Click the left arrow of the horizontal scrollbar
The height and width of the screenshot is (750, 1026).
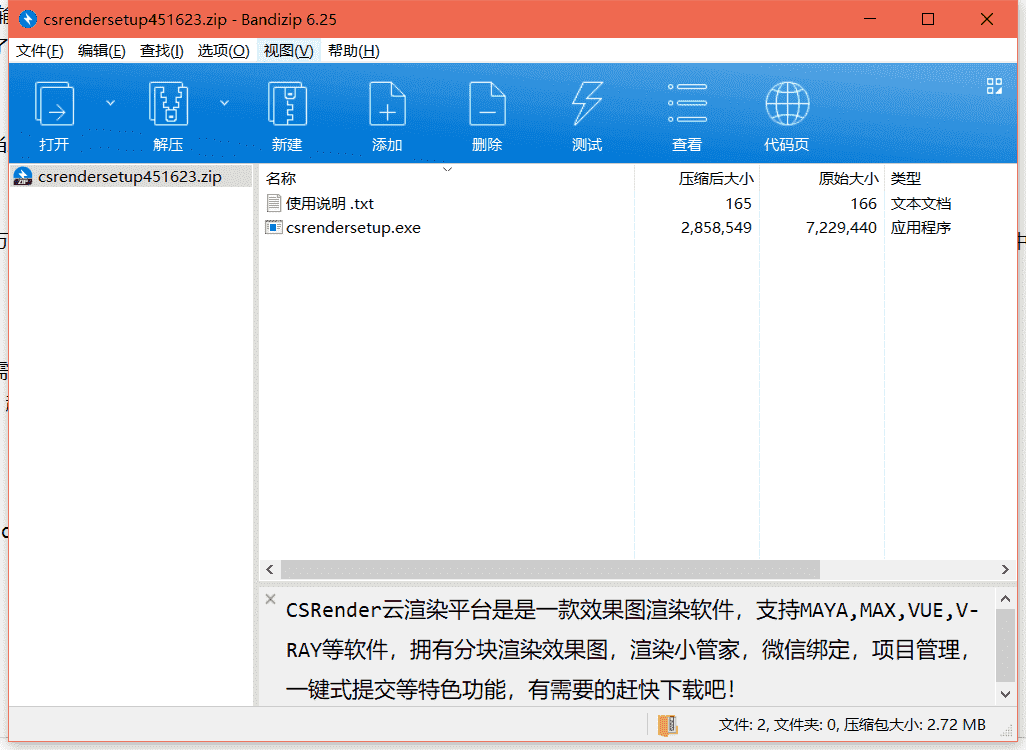[270, 569]
